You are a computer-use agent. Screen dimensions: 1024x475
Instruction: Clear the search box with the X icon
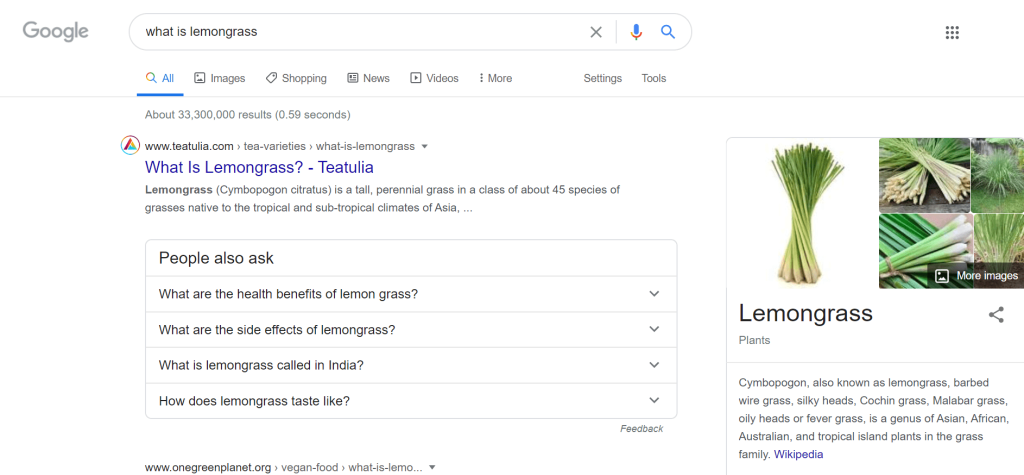point(596,32)
